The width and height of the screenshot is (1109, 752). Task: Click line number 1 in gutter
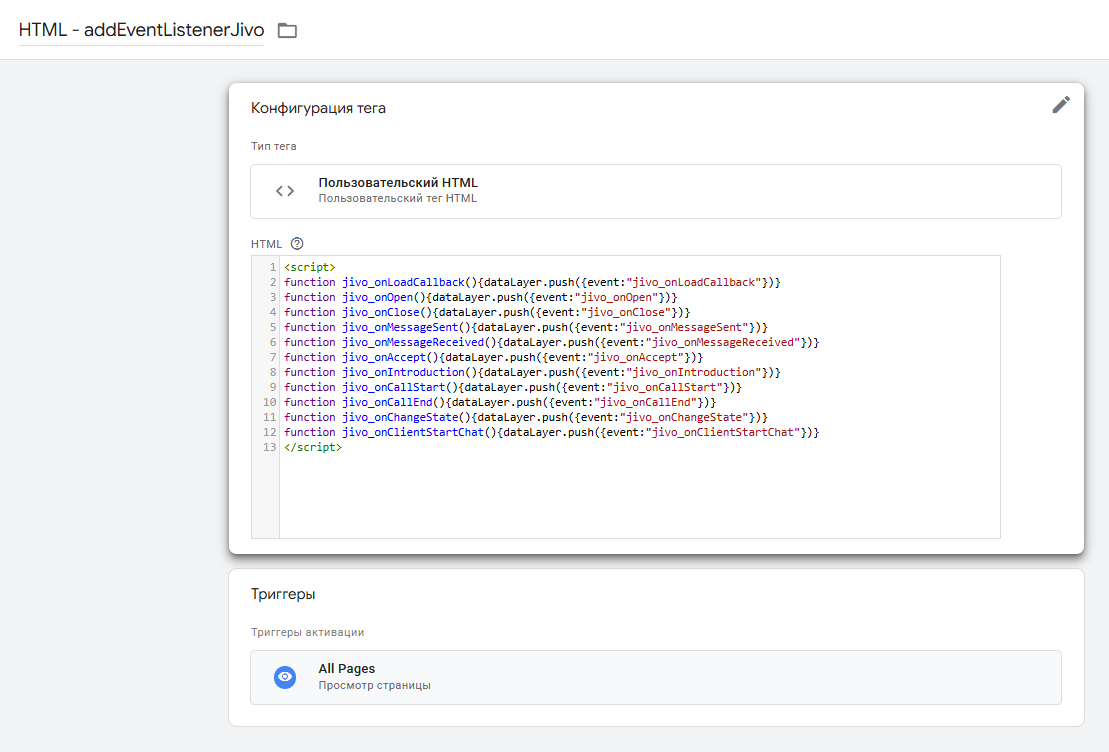click(273, 267)
